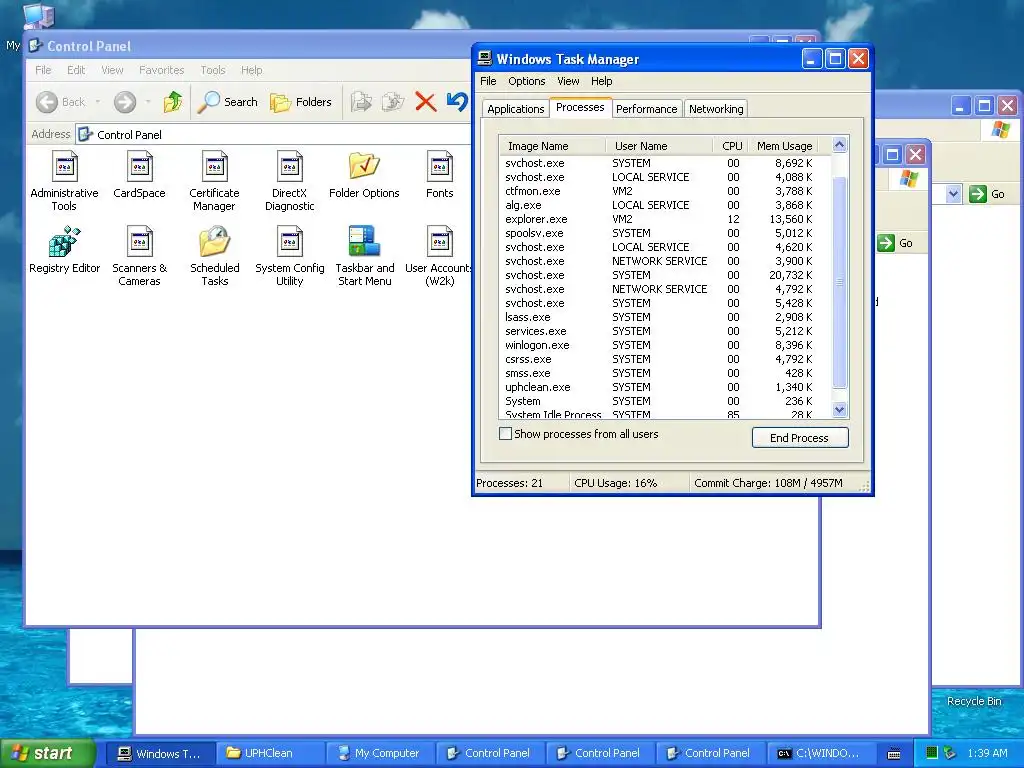The height and width of the screenshot is (768, 1024).
Task: Click the lower Go button behind Task Manager
Action: coord(895,243)
